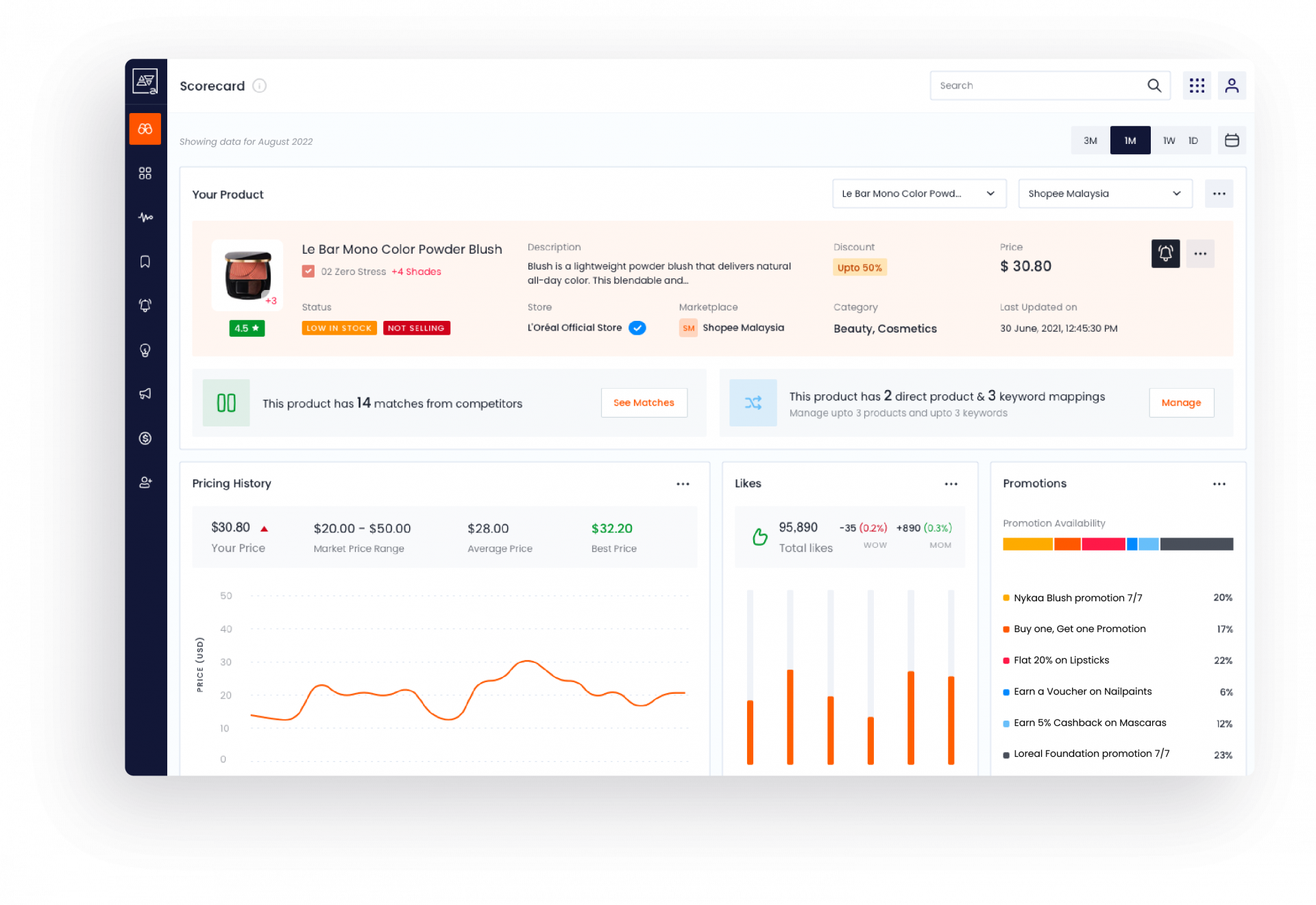Viewport: 1316px width, 905px height.
Task: Open the Dashboard grid icon in sidebar
Action: [145, 173]
